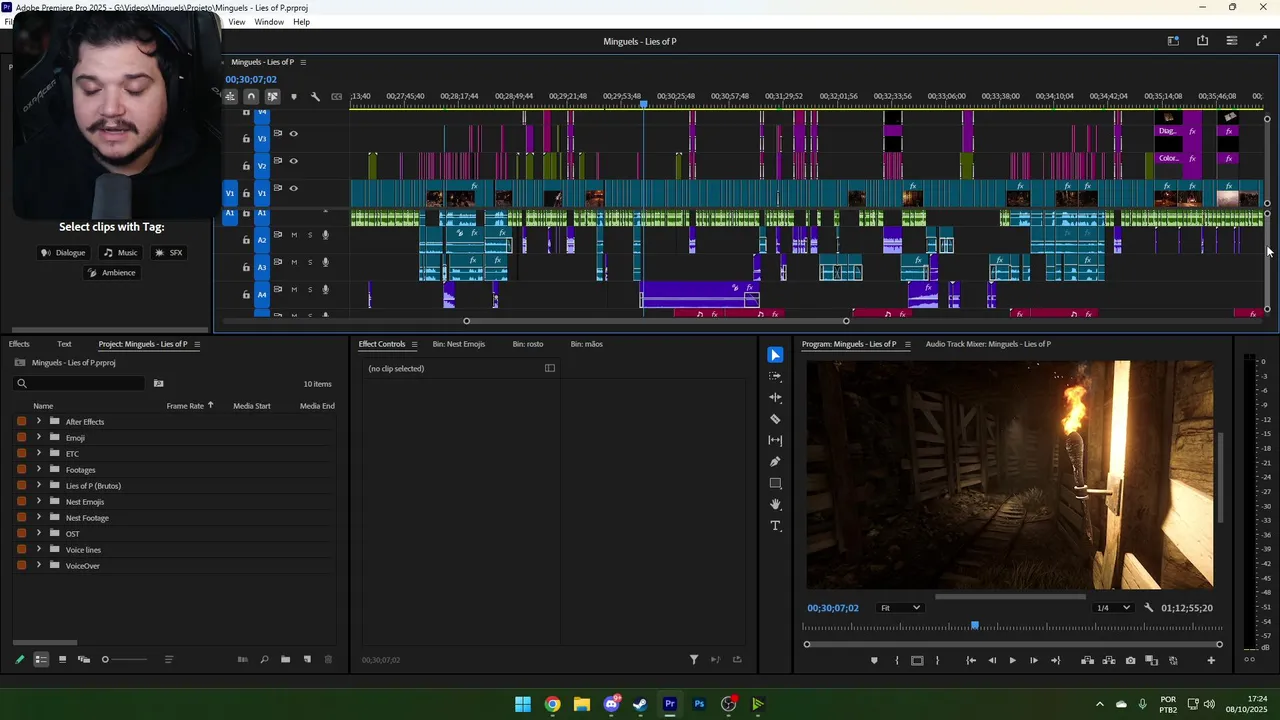Screen dimensions: 1280x720
Task: Open the Help menu
Action: (x=301, y=22)
